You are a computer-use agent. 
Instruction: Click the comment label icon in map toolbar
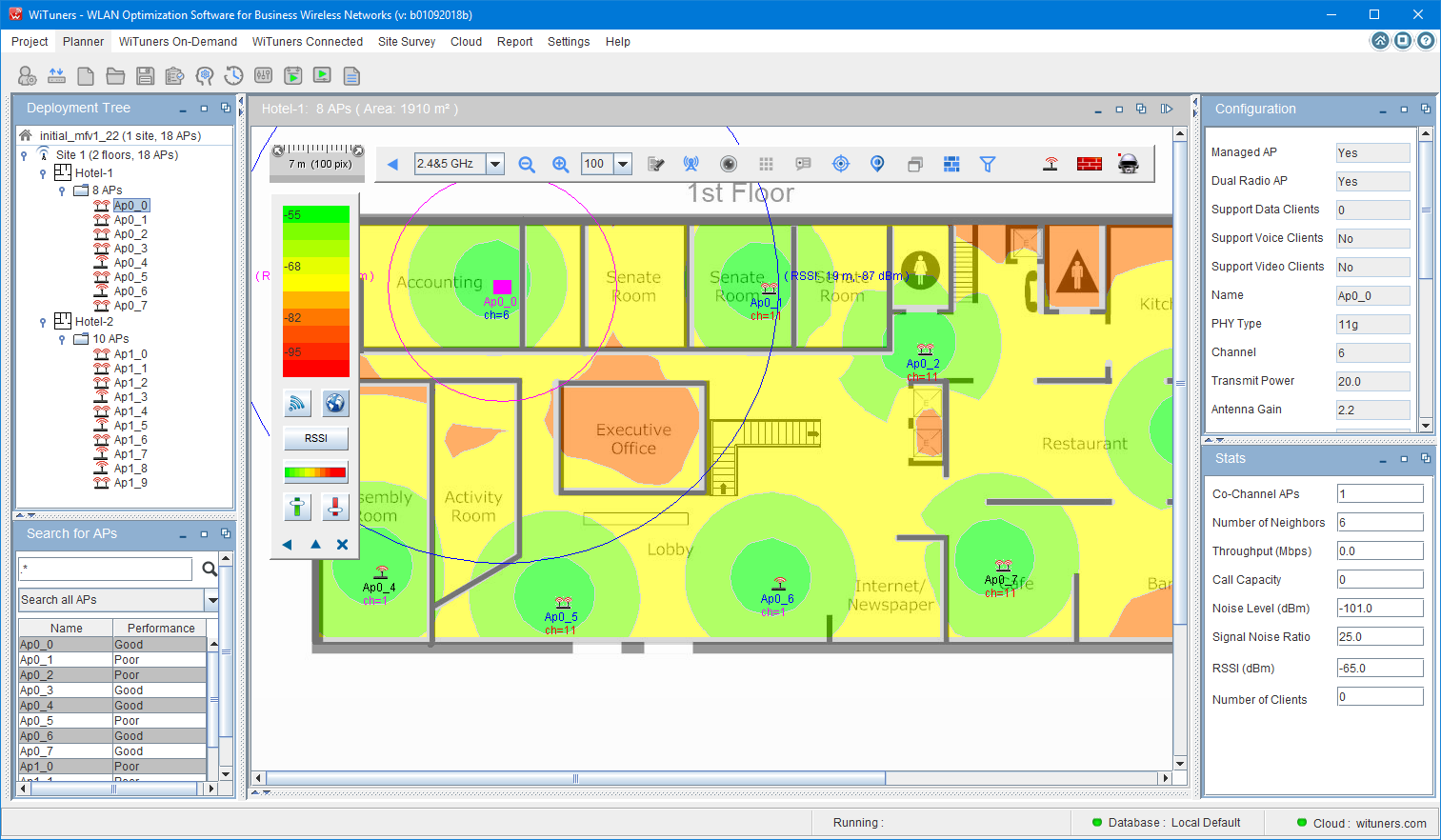(803, 164)
